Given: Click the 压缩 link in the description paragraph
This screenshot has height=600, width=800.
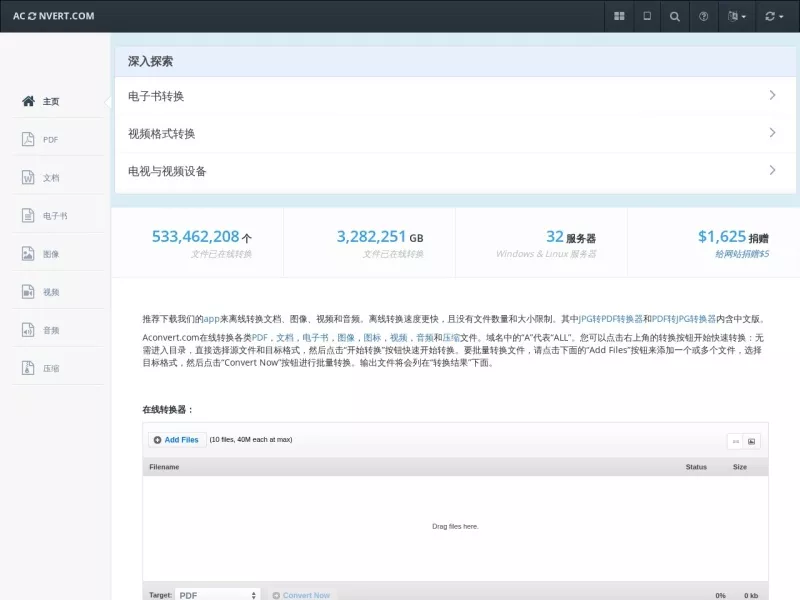Looking at the screenshot, I should point(451,338).
